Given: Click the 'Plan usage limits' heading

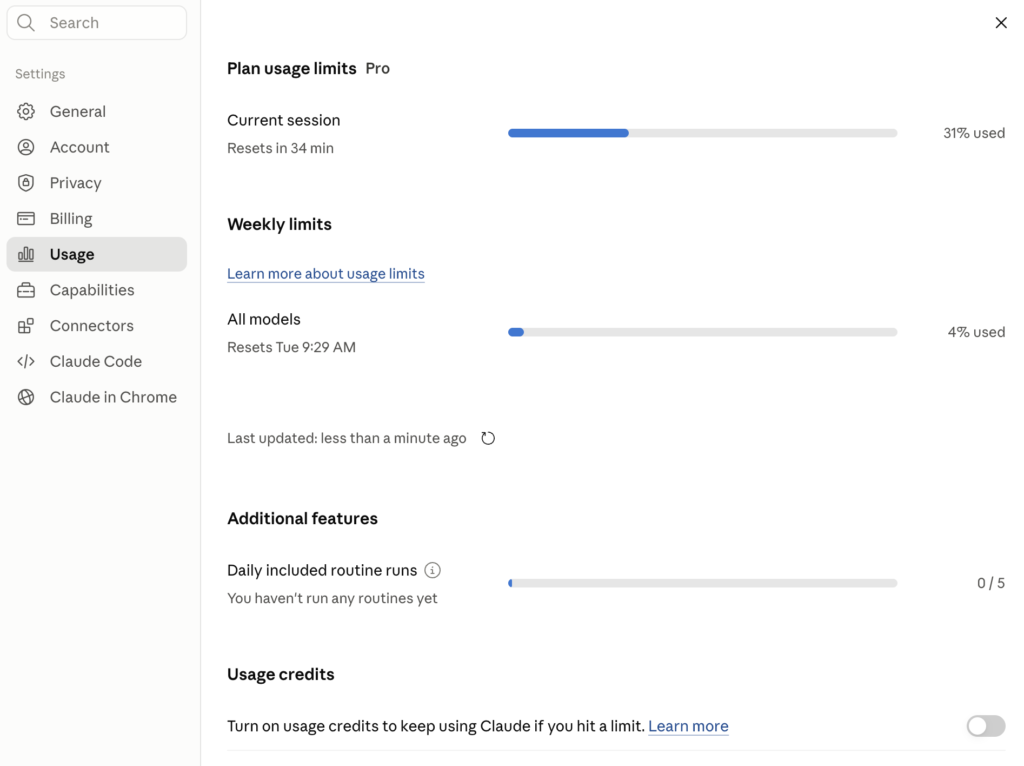Looking at the screenshot, I should (292, 69).
